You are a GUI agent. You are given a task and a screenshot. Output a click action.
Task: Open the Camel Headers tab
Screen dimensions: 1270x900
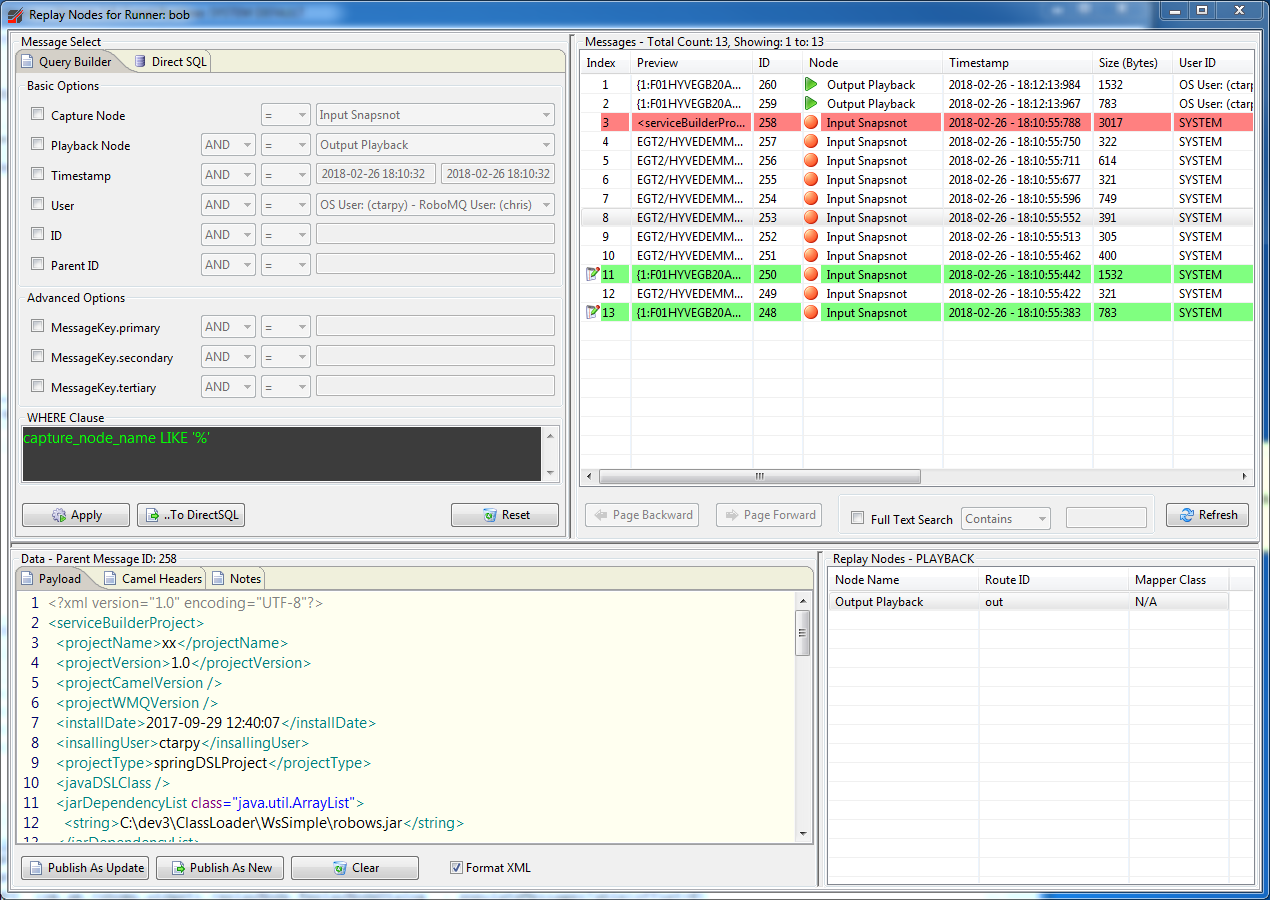pyautogui.click(x=153, y=579)
